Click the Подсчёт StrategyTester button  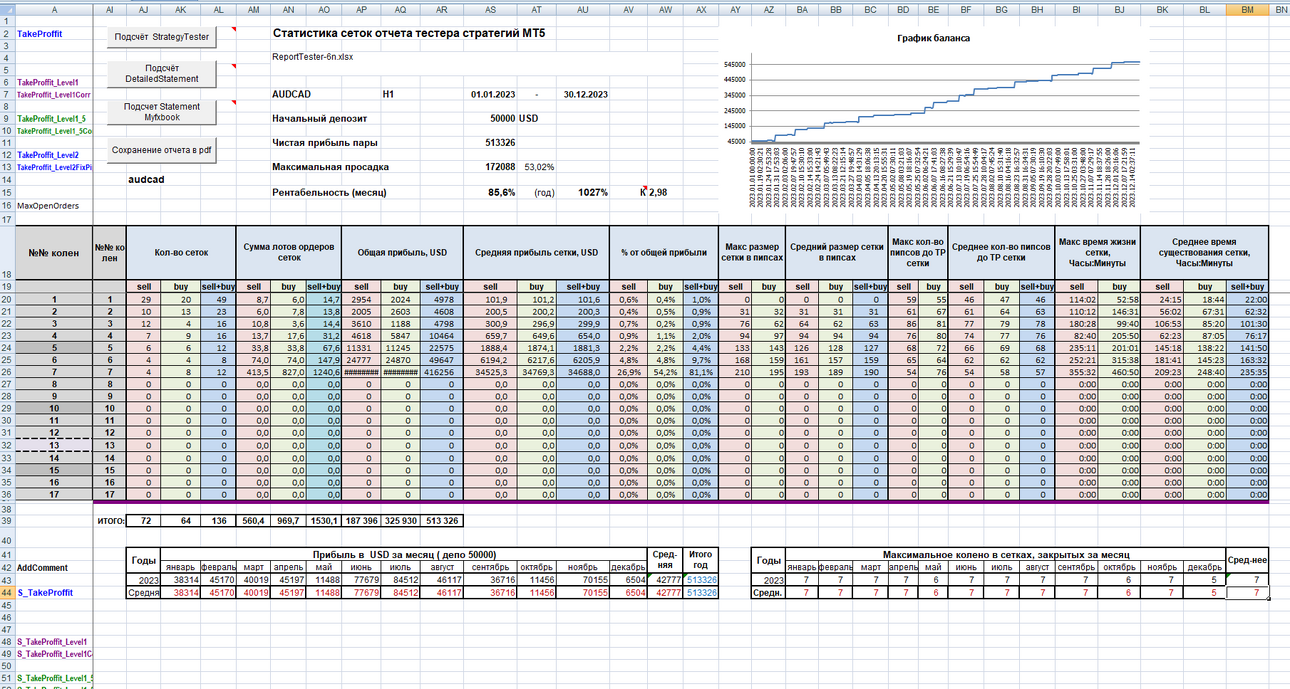click(162, 36)
